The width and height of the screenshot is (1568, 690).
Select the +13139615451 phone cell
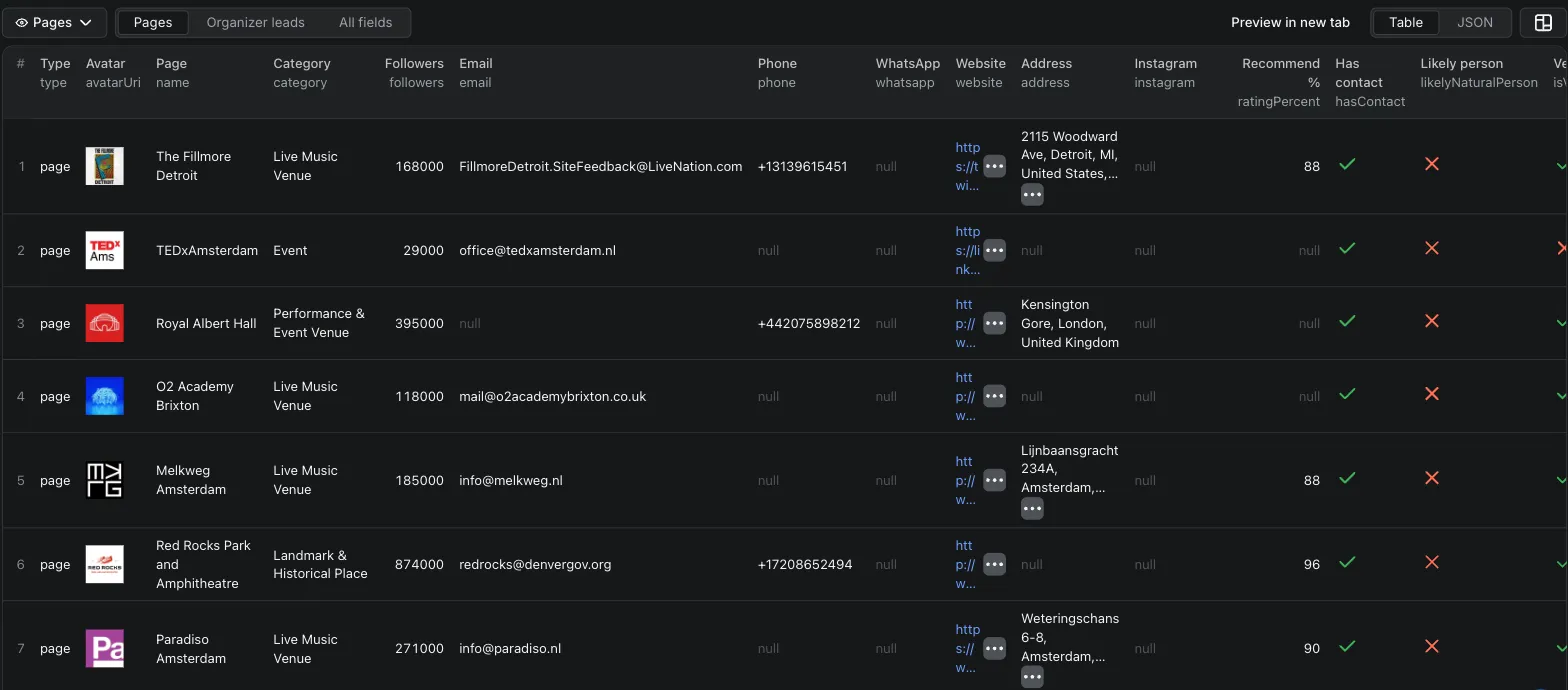(803, 166)
